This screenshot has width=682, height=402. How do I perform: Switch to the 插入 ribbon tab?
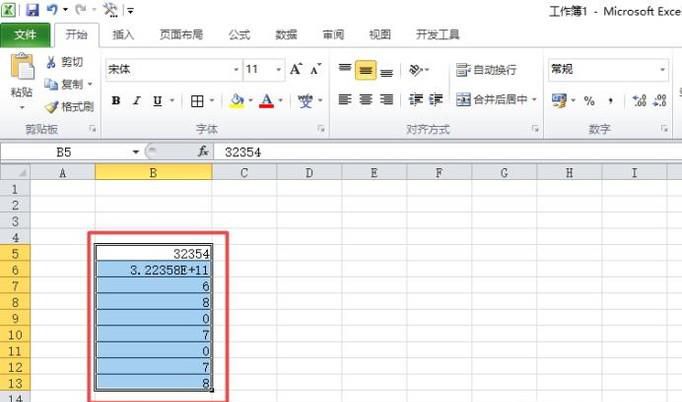pyautogui.click(x=123, y=34)
